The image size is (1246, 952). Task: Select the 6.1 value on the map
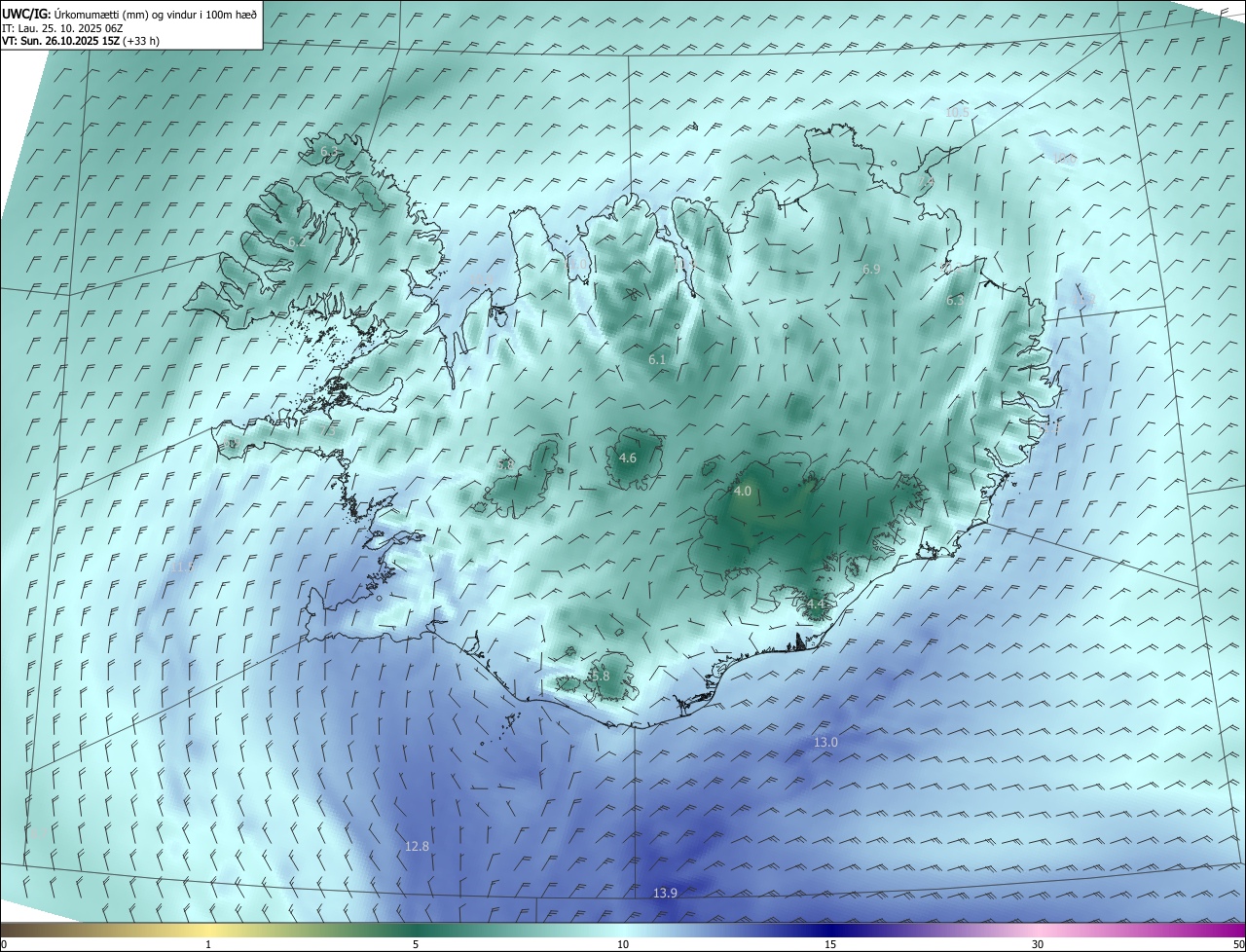click(657, 360)
